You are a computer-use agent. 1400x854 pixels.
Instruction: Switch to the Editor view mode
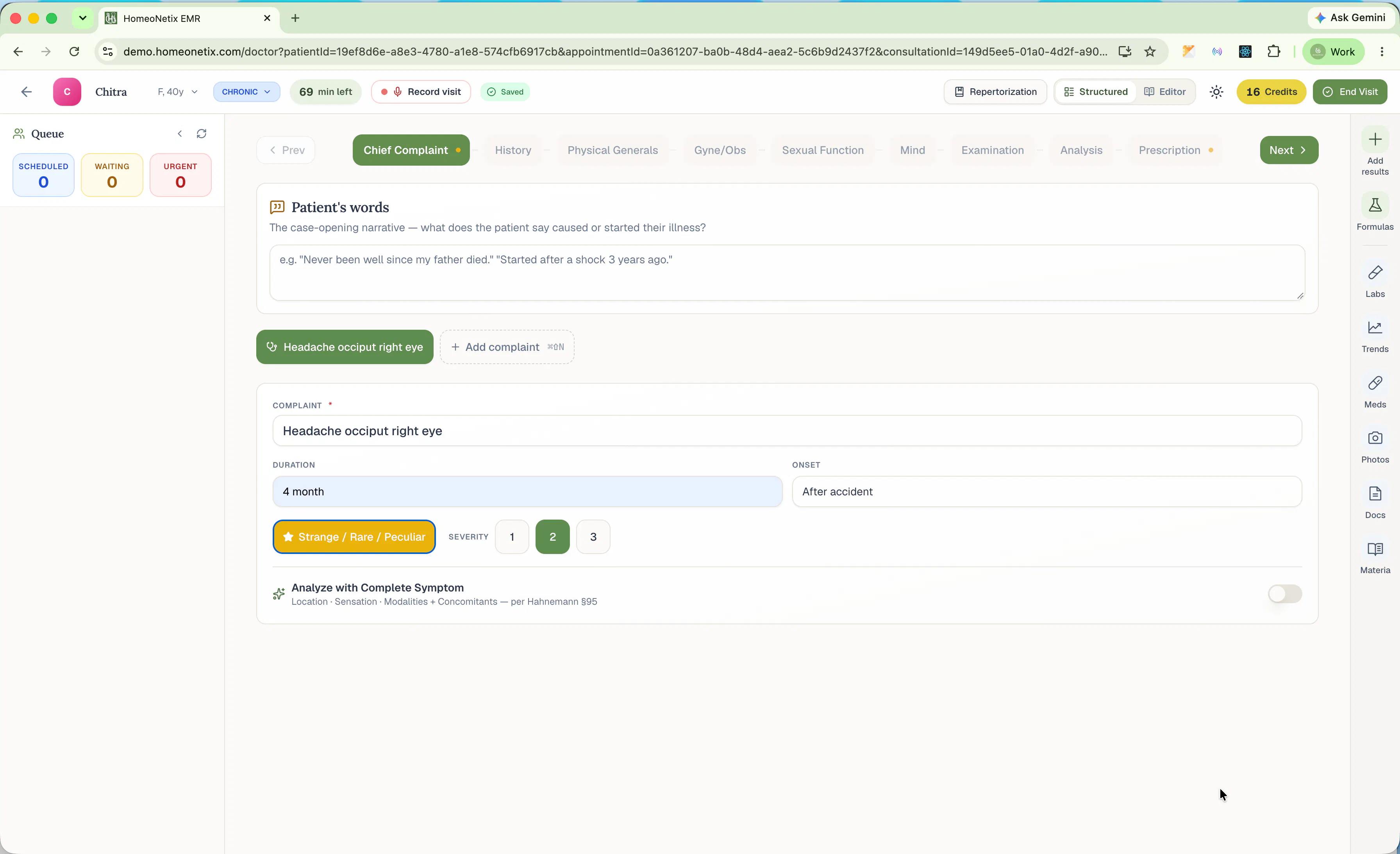(x=1164, y=92)
